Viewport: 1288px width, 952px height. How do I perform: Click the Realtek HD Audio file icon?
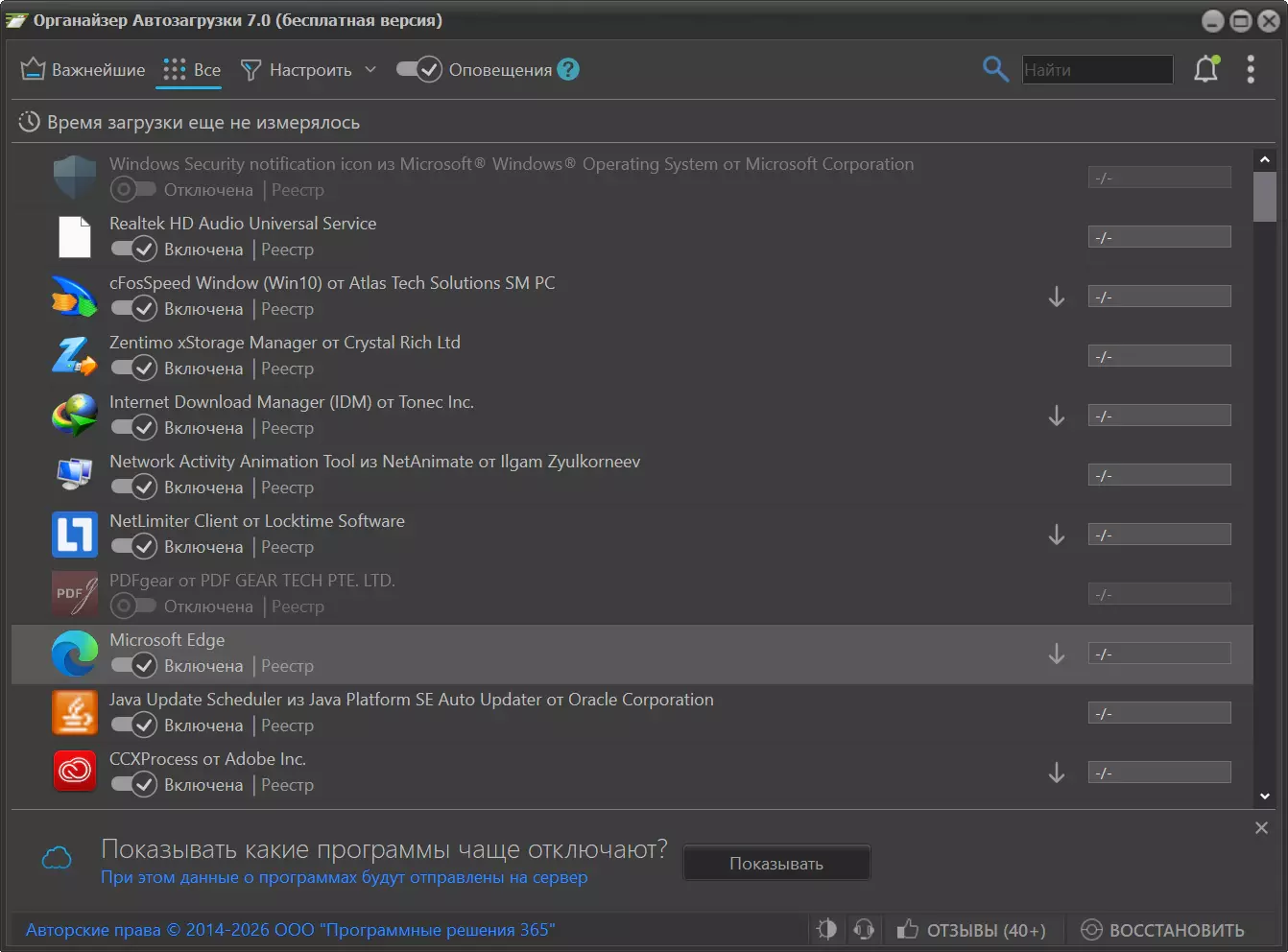[75, 236]
